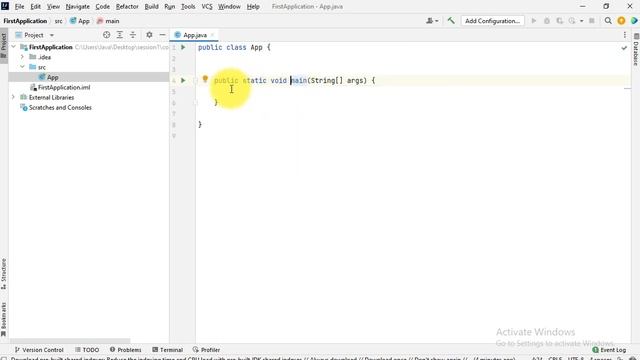This screenshot has height=360, width=640.
Task: Select FirstApplication.iml file
Action: point(64,87)
